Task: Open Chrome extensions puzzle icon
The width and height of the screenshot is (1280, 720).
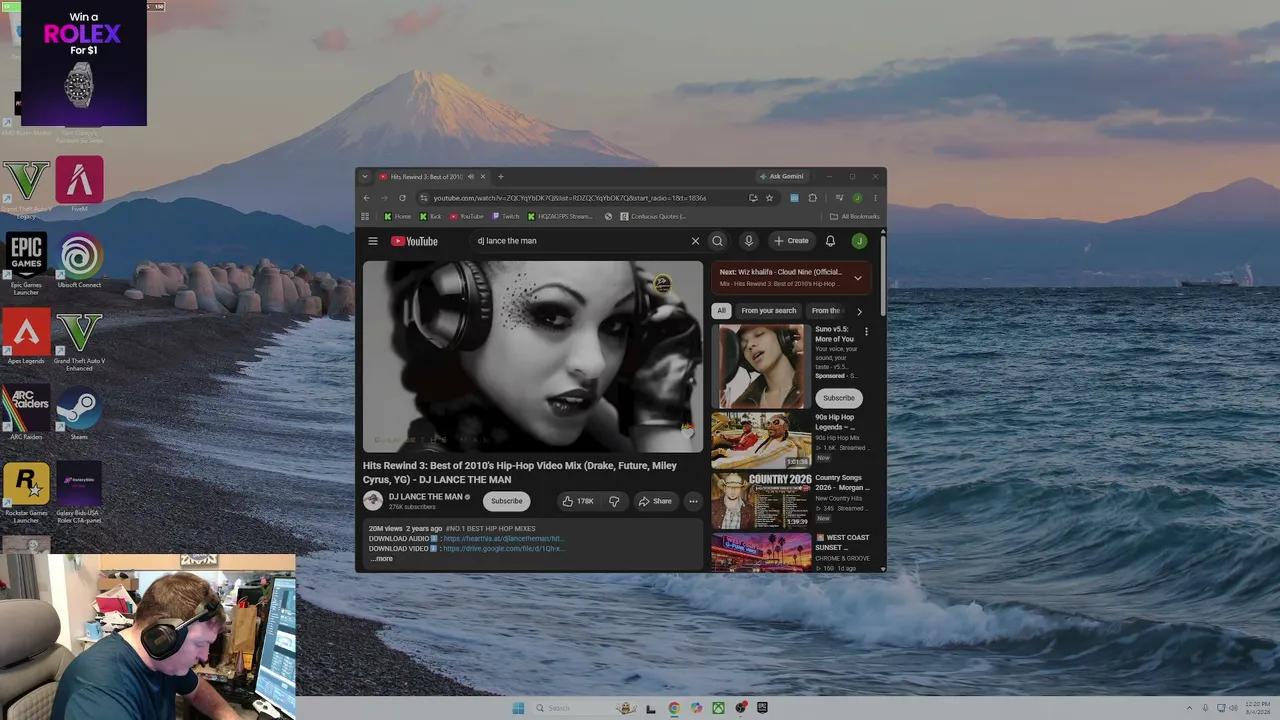Action: [812, 198]
